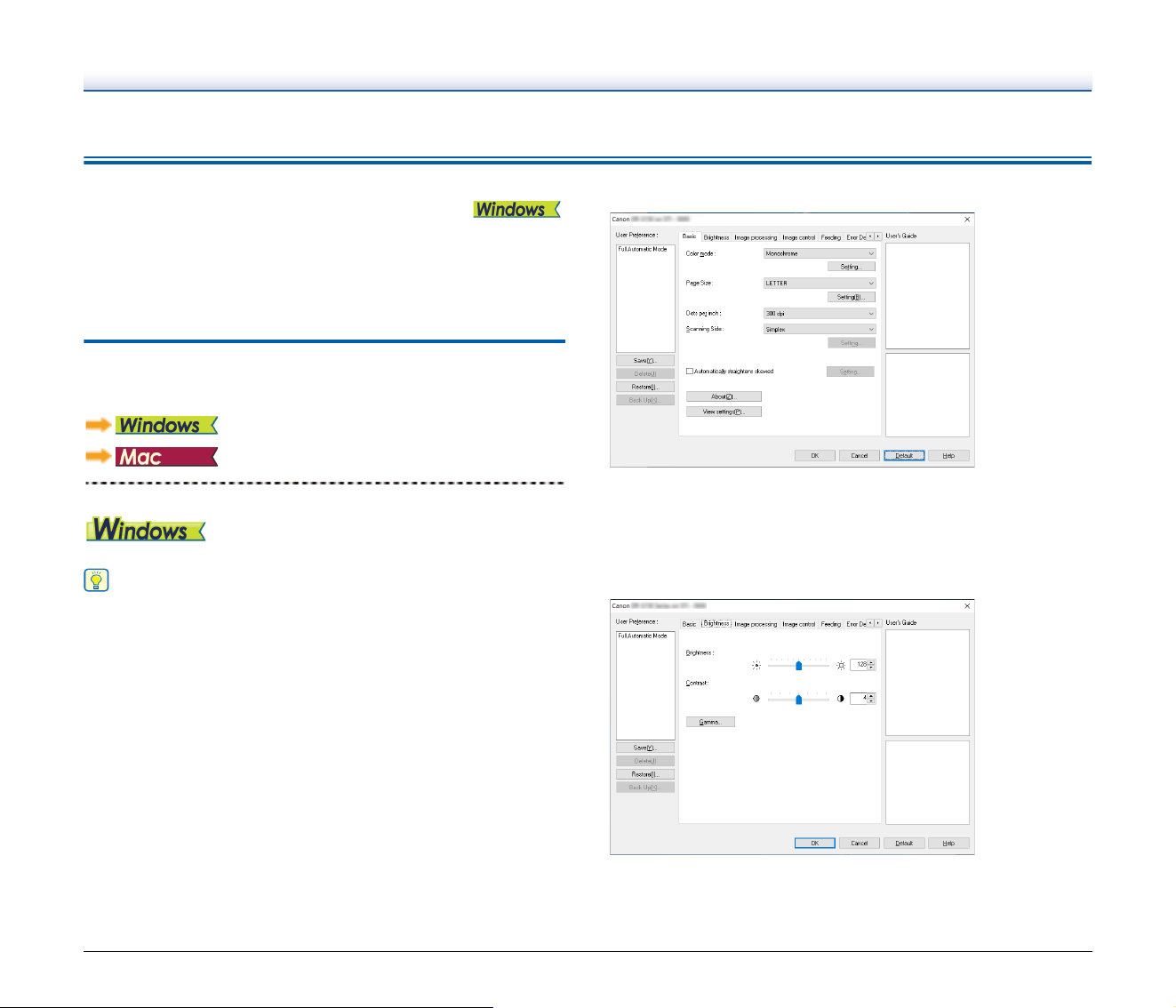Click Save button in the Color mode dialog
This screenshot has width=1176, height=1008.
click(x=645, y=361)
